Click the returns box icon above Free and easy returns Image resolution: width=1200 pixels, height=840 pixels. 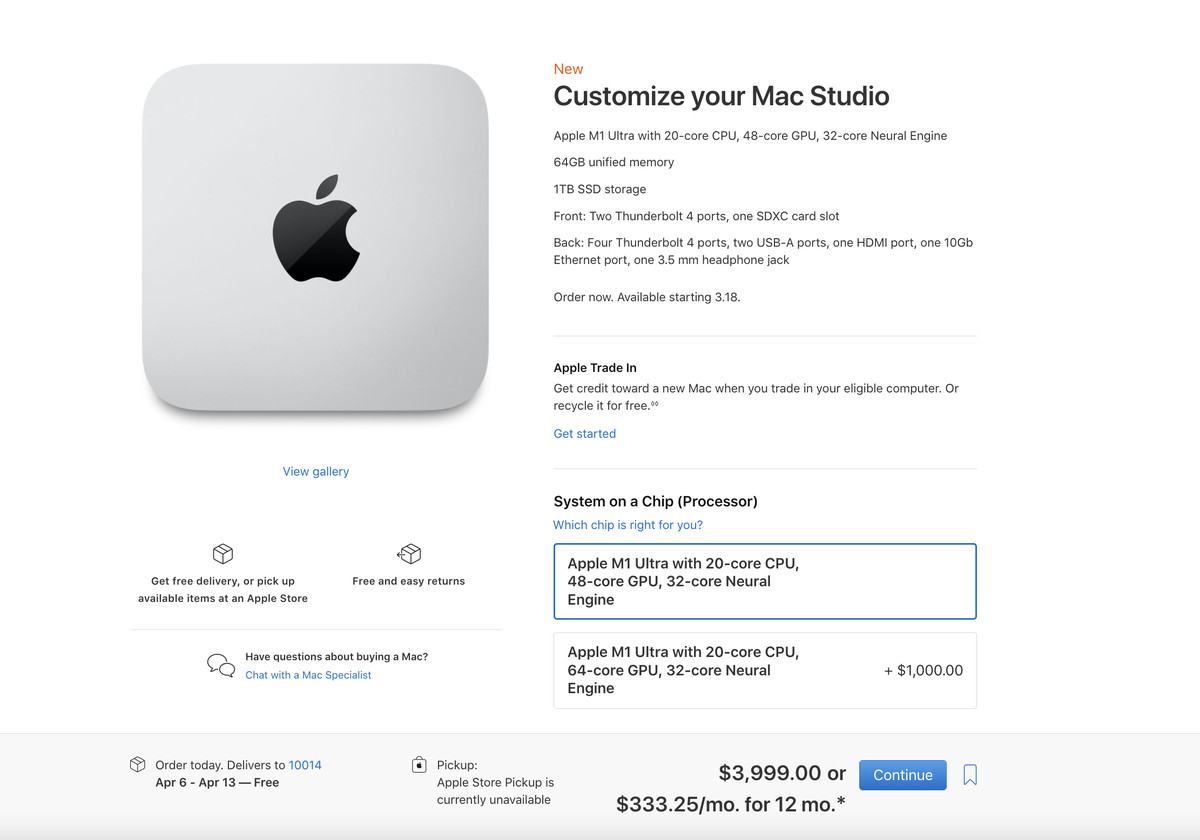click(409, 554)
